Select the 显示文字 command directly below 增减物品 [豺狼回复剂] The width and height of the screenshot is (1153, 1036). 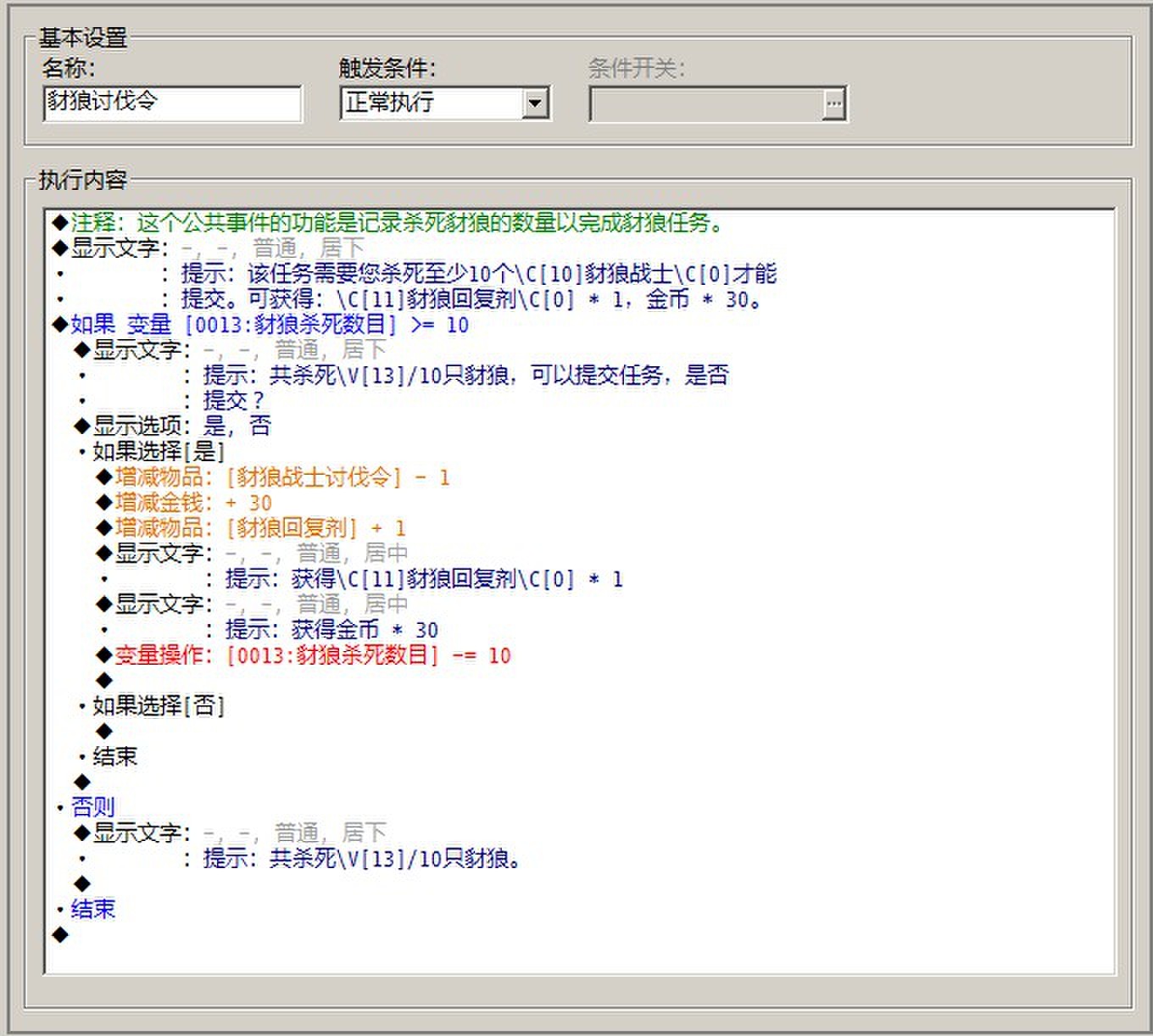click(252, 554)
